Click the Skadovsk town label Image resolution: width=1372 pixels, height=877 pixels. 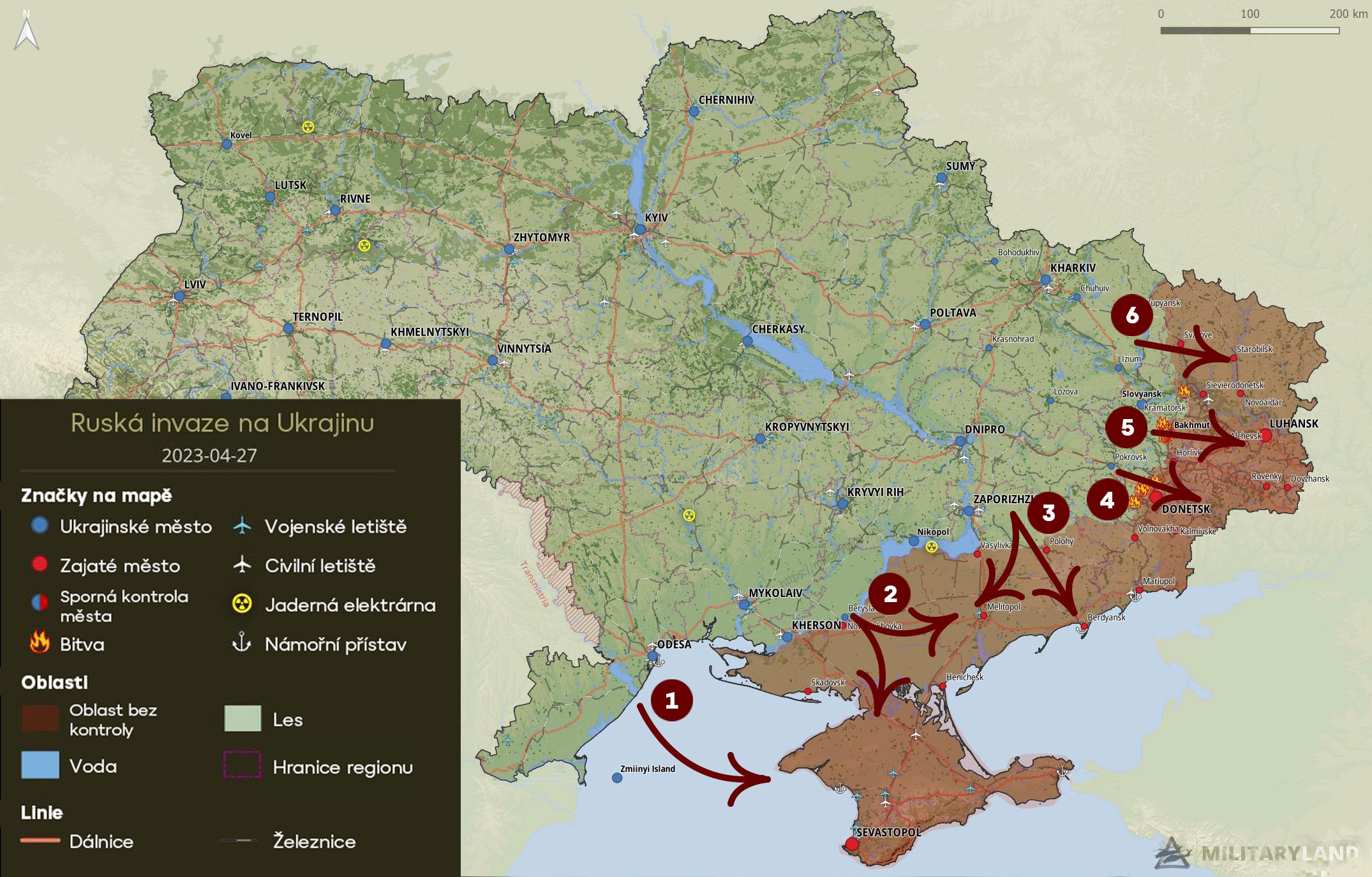[828, 682]
